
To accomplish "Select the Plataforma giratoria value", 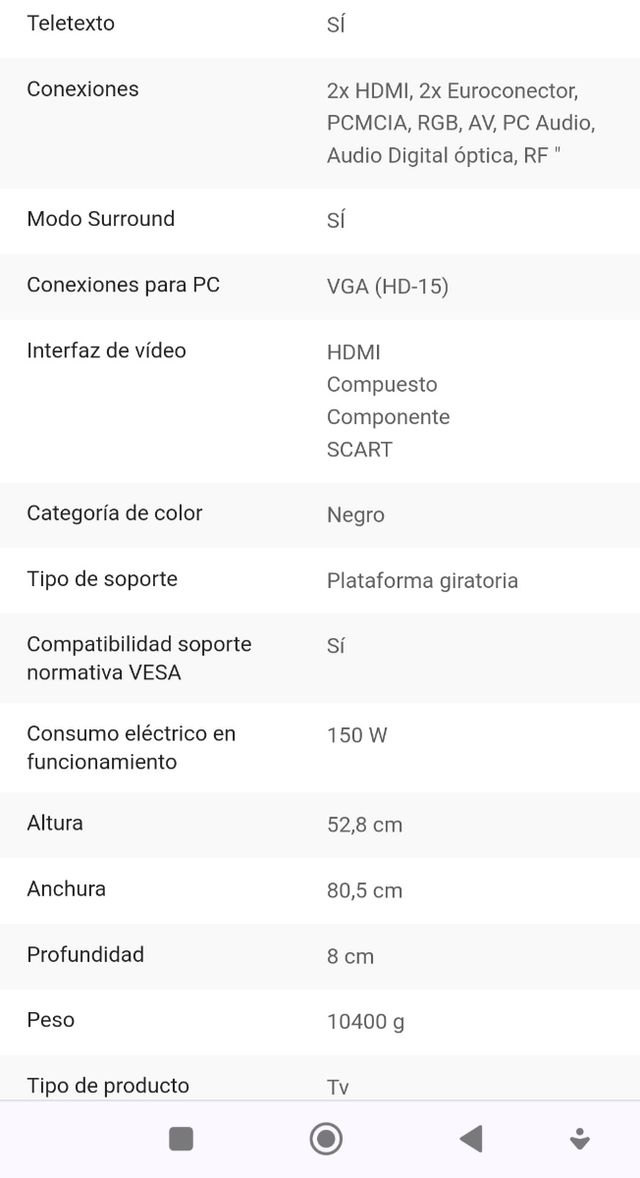I will tap(422, 581).
